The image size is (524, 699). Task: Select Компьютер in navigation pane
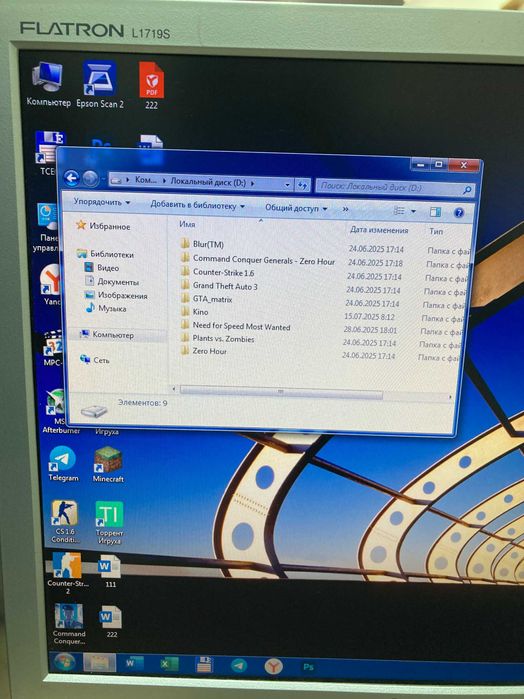pyautogui.click(x=107, y=334)
